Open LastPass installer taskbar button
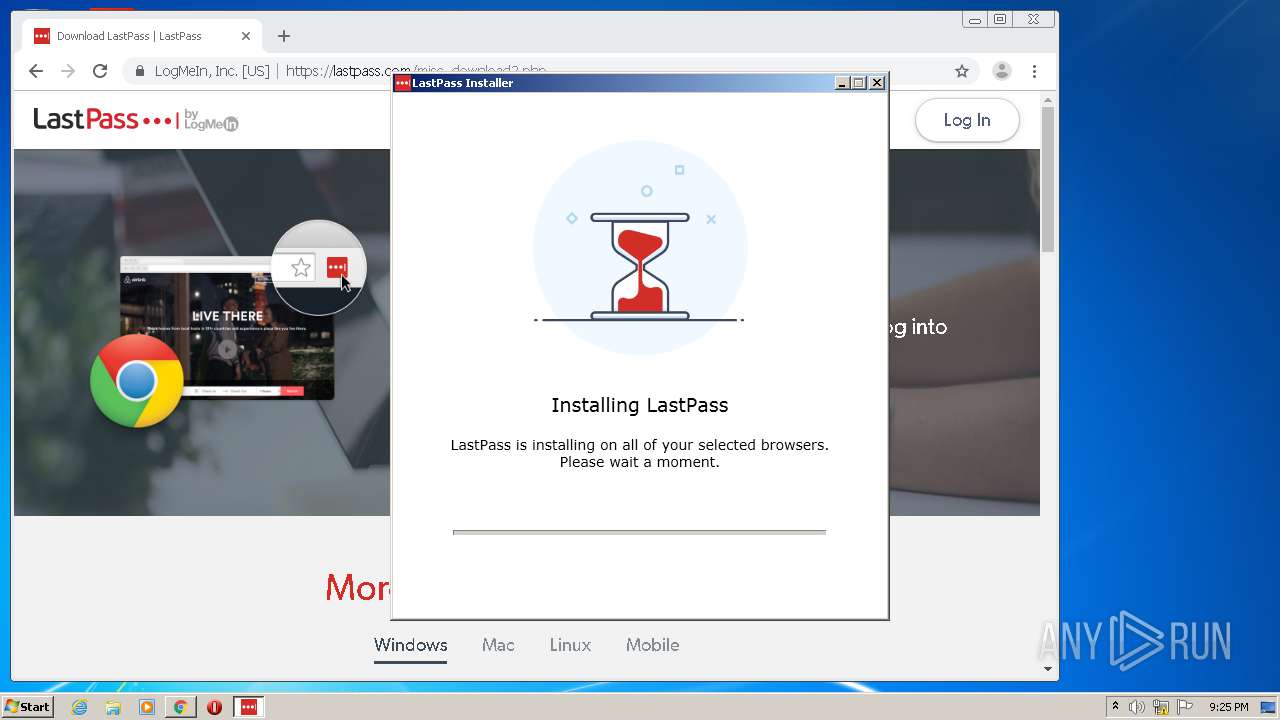1280x720 pixels. pos(249,707)
